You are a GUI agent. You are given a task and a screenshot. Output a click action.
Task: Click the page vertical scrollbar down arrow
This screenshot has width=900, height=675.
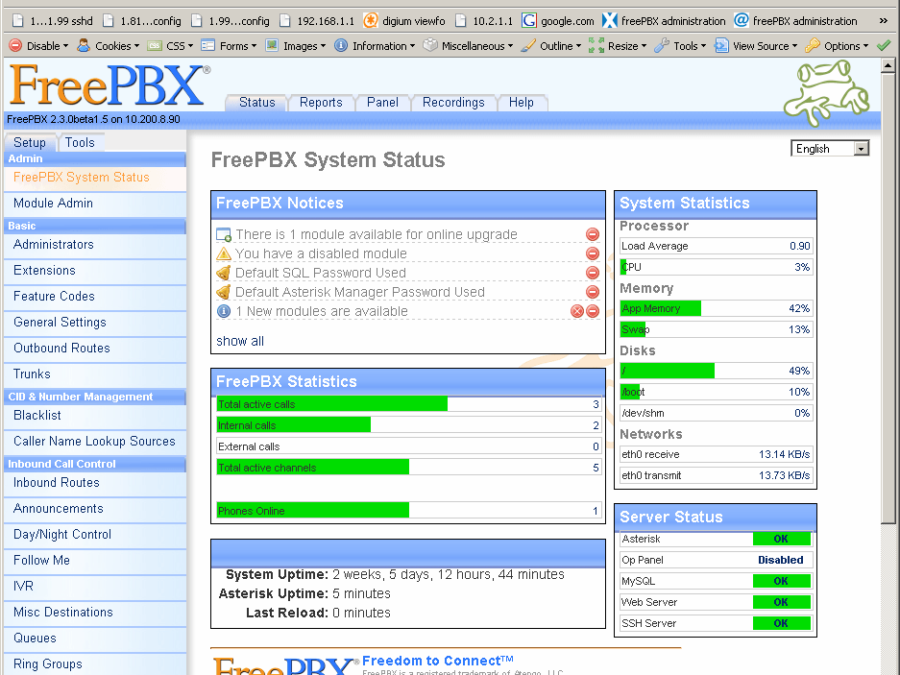(888, 667)
